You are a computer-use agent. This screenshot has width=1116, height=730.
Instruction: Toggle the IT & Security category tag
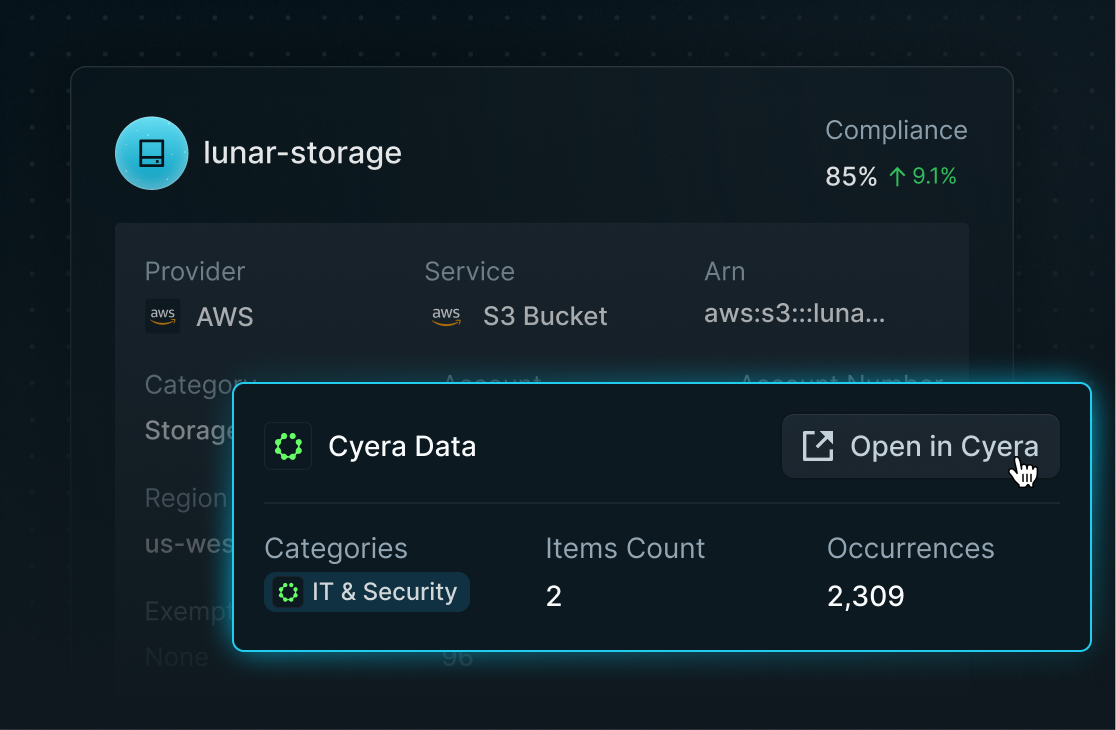coord(366,592)
